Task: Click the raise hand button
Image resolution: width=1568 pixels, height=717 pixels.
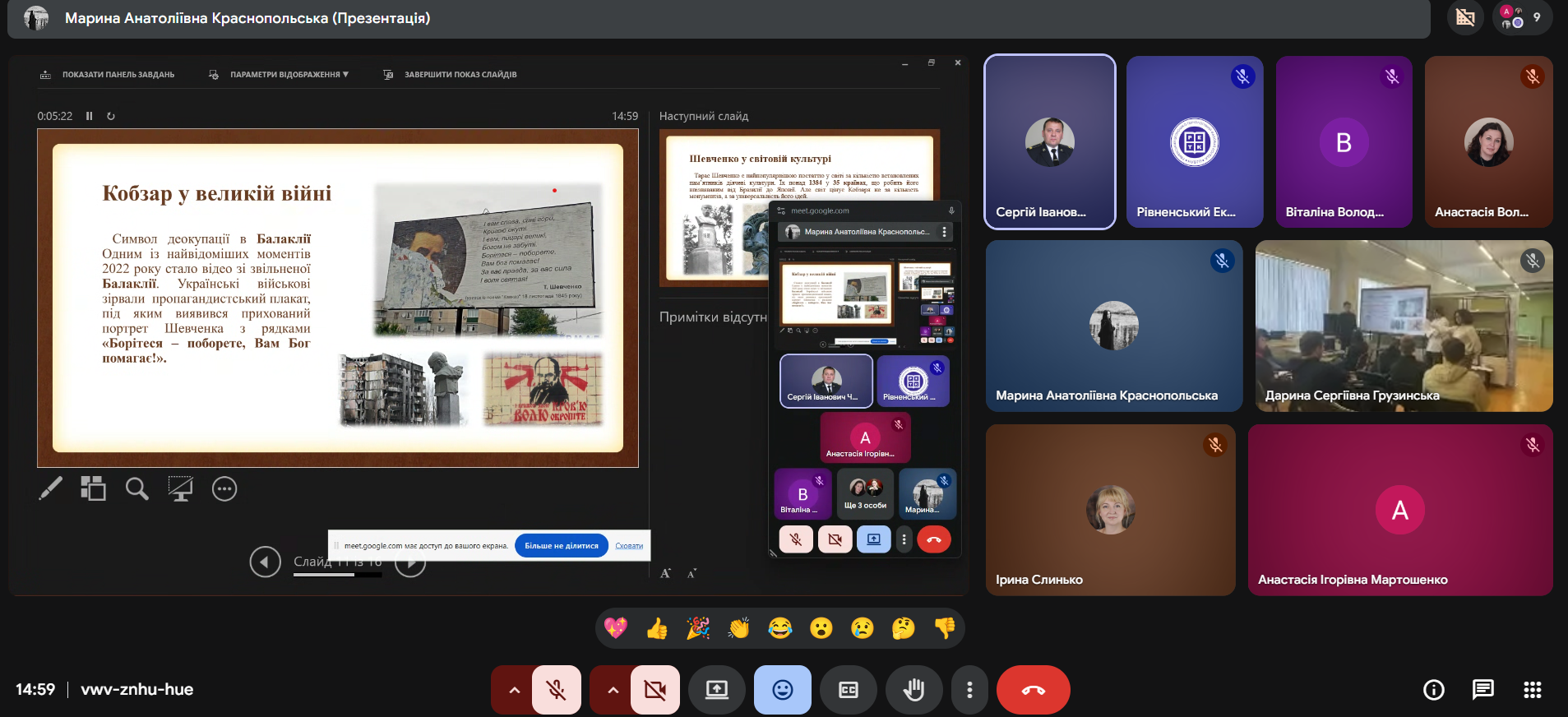Action: click(914, 690)
